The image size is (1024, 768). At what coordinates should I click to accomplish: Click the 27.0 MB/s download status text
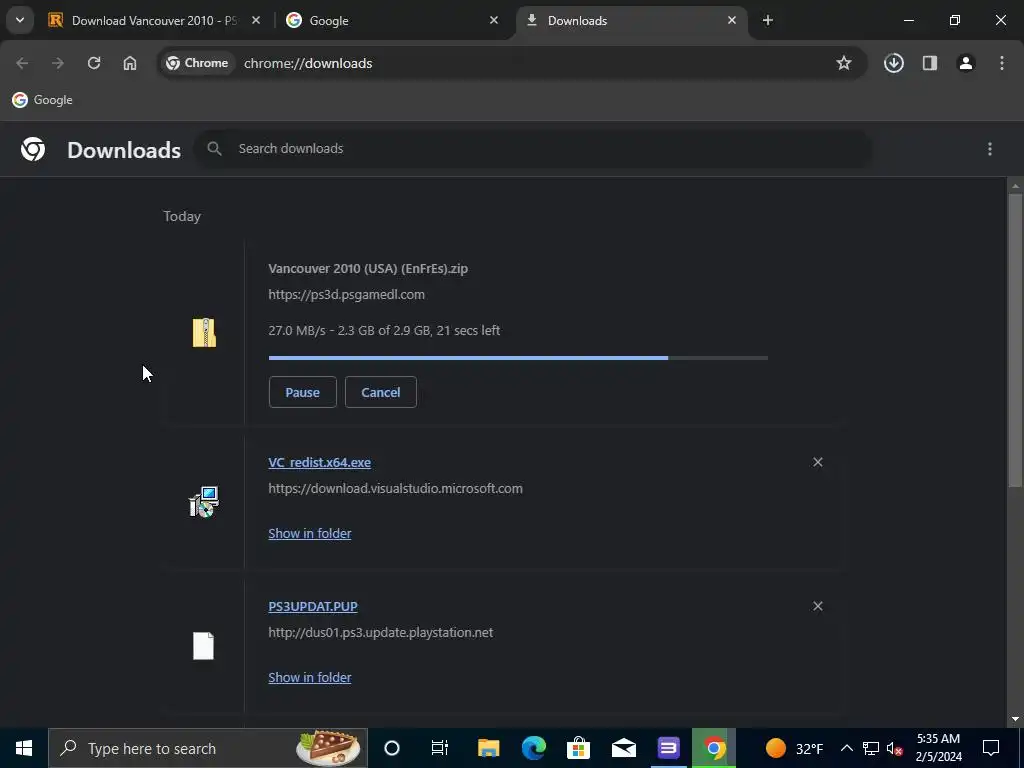[x=384, y=330]
